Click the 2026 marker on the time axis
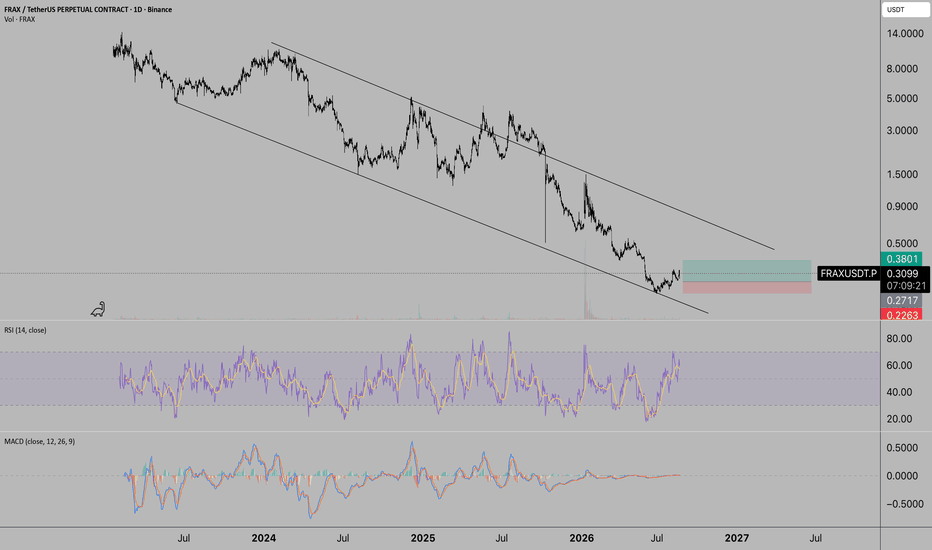 point(581,538)
